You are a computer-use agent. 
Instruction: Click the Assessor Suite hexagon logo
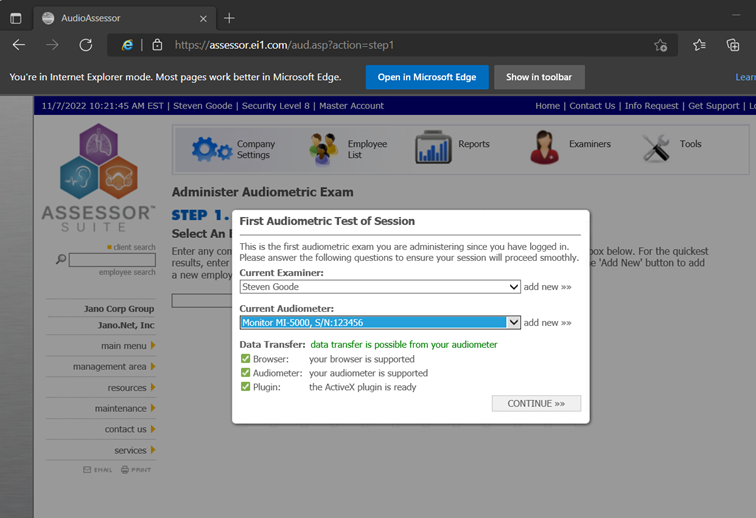click(99, 162)
